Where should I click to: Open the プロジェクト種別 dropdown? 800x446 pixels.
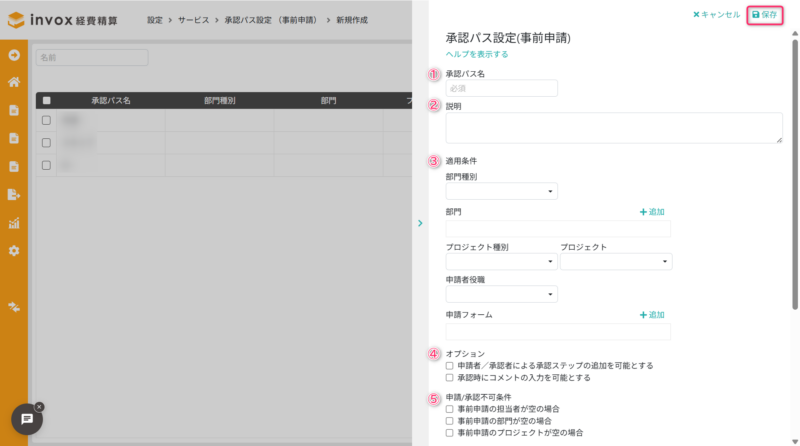click(x=502, y=262)
